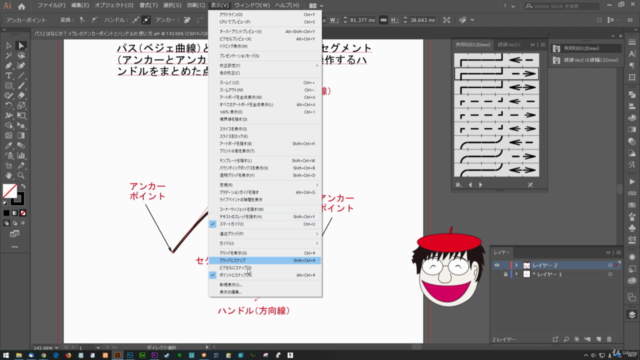Open the ファイル(F) menu
The width and height of the screenshot is (640, 360).
51,6
